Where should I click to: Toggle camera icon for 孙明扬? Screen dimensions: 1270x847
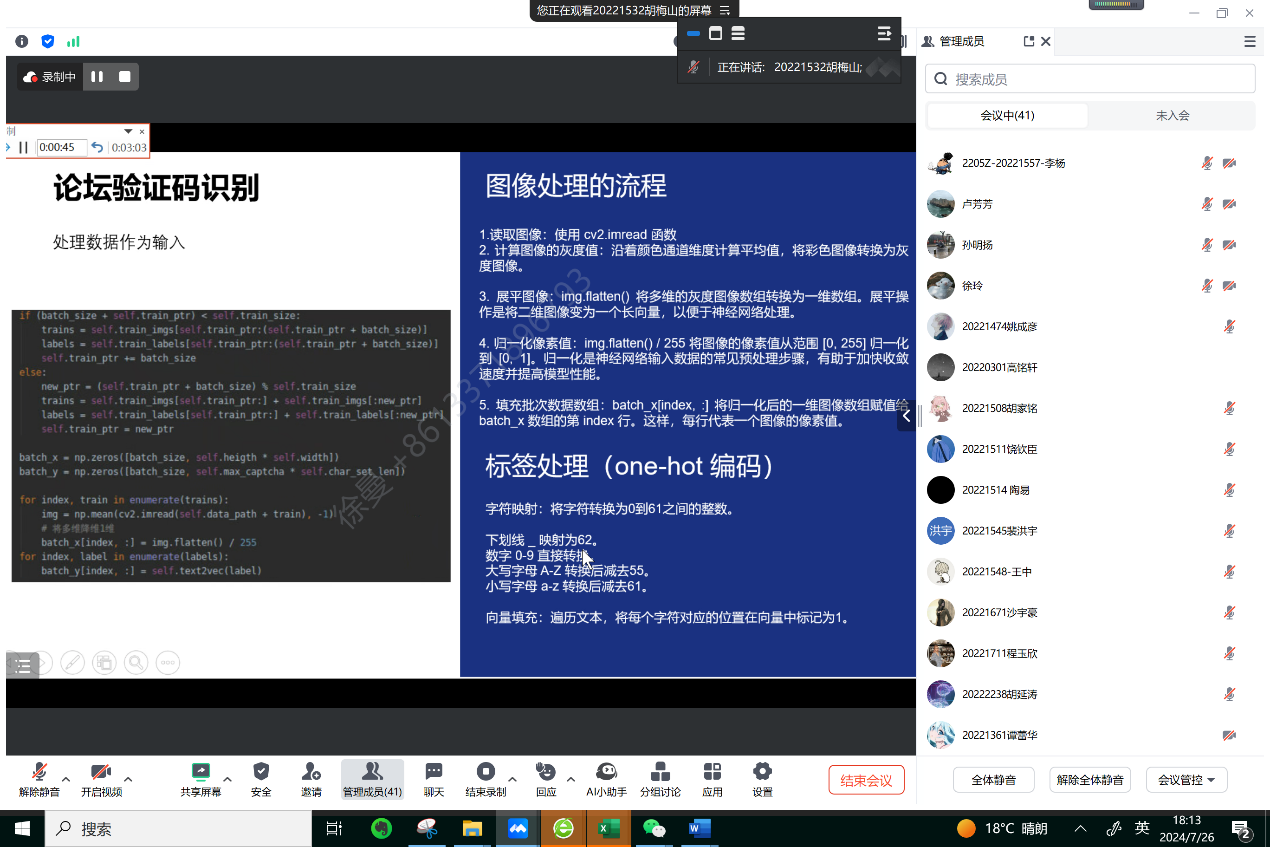[1229, 245]
